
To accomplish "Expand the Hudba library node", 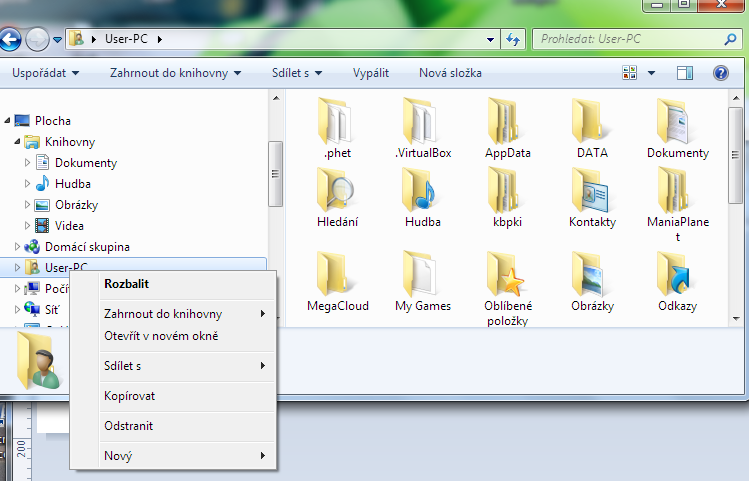I will [x=27, y=183].
